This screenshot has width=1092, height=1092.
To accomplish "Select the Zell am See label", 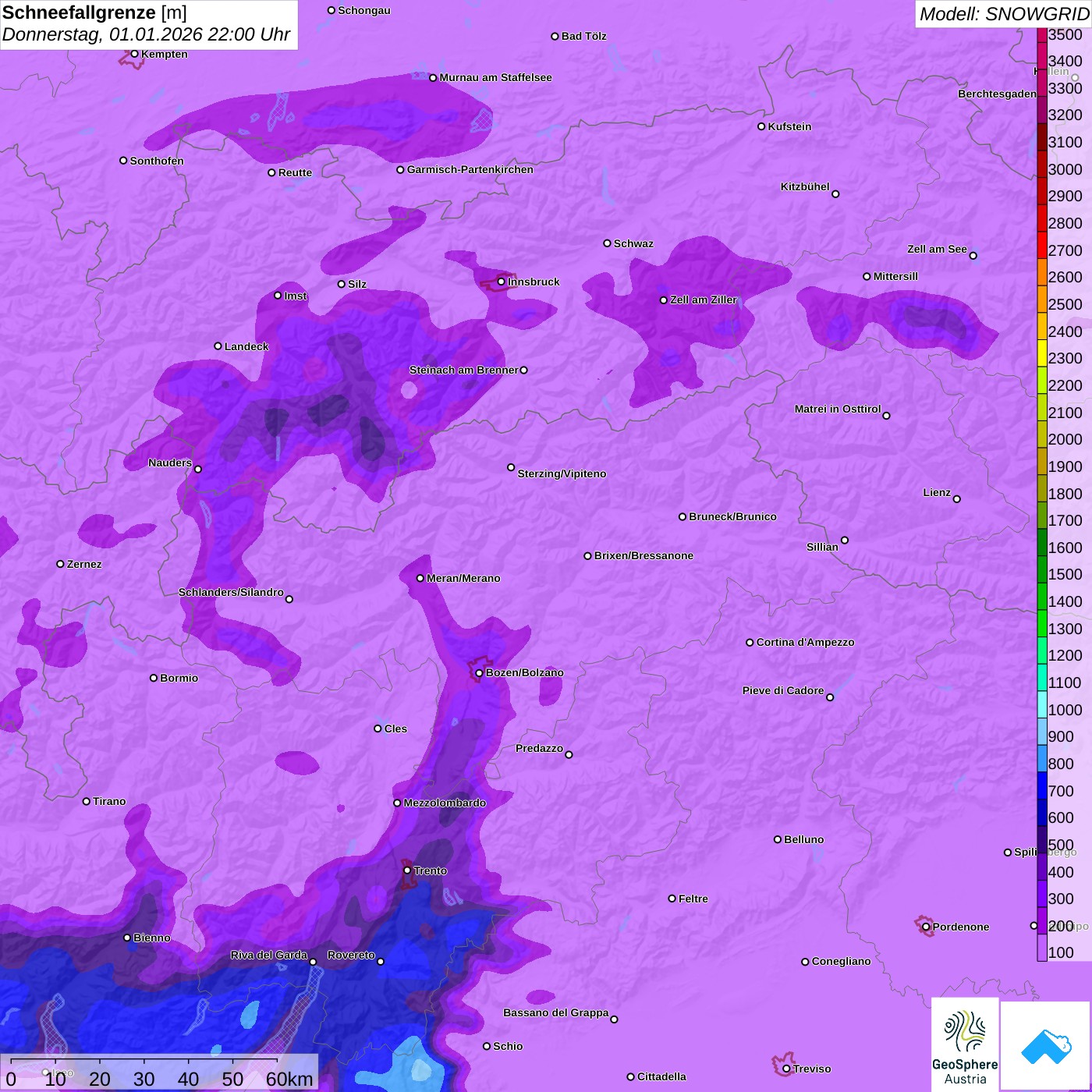I will [x=937, y=249].
